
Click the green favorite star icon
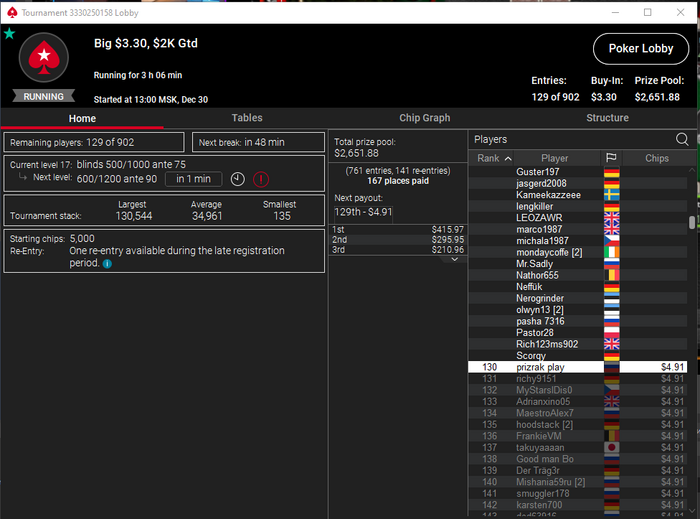[x=9, y=33]
